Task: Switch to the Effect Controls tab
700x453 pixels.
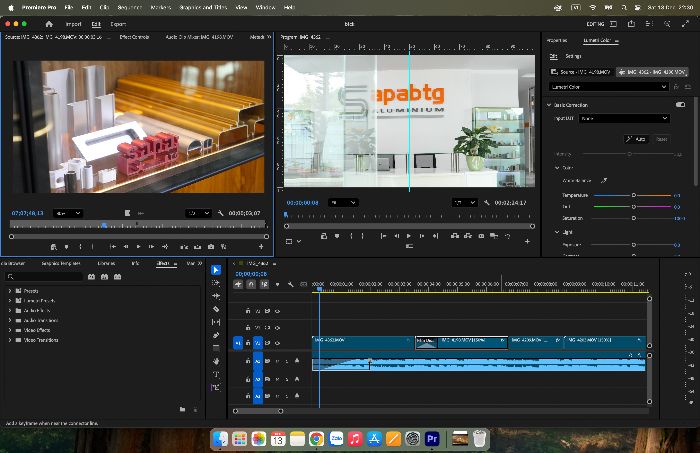Action: [134, 37]
